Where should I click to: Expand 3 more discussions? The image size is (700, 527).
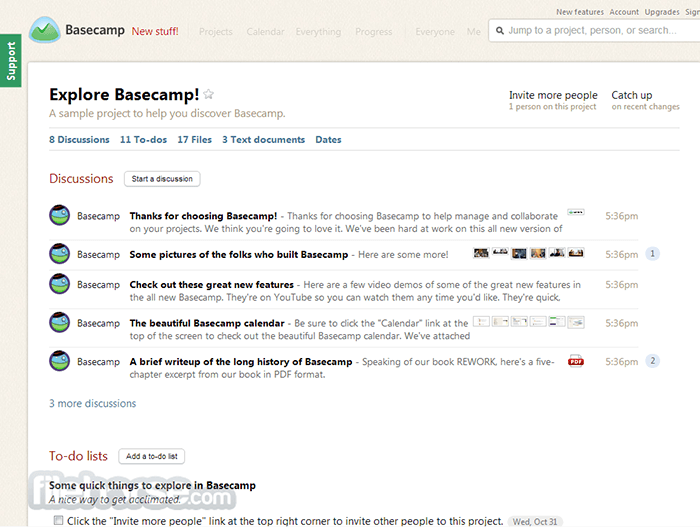point(92,403)
